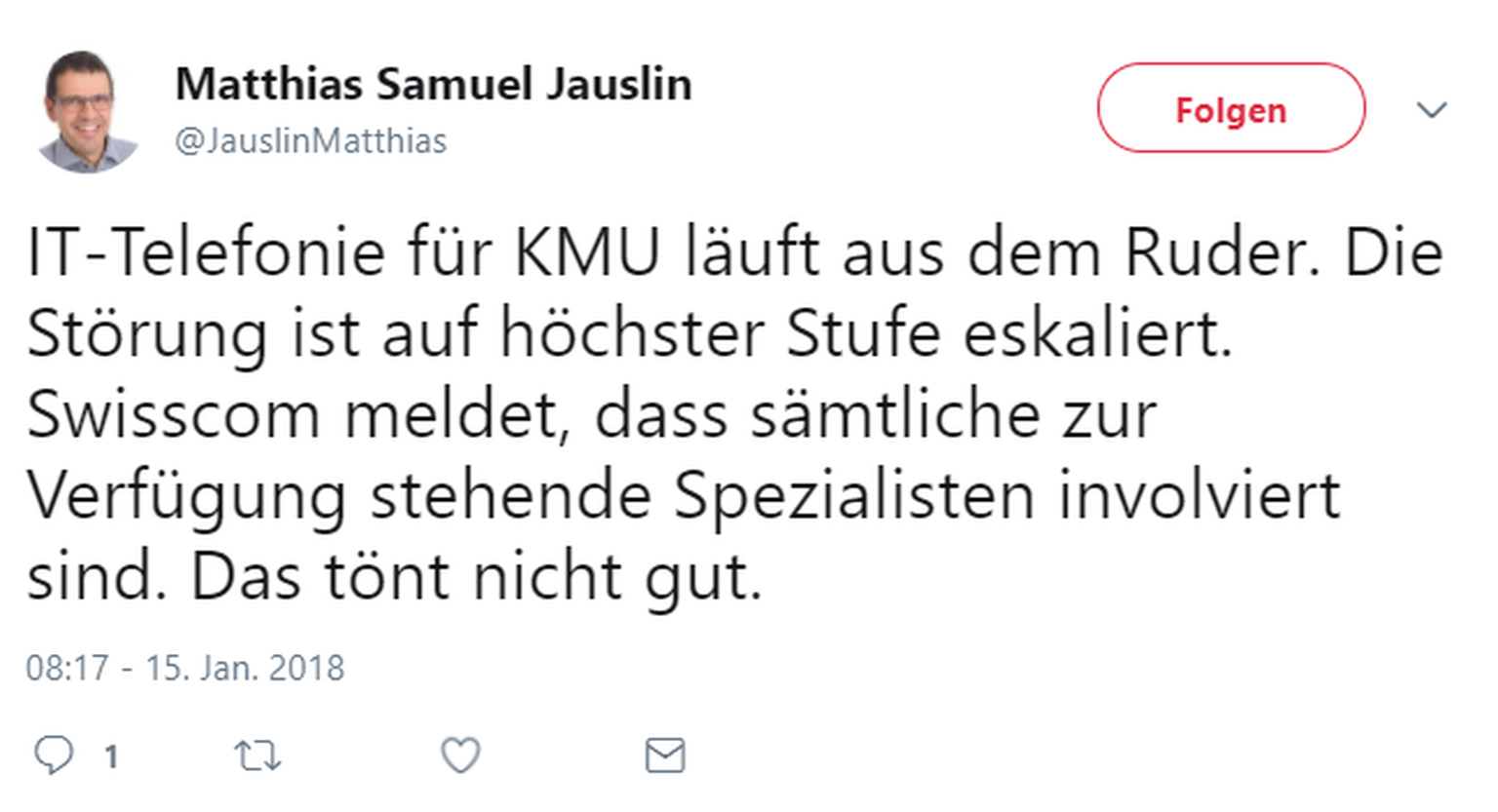Like the tweet with the heart icon
The height and width of the screenshot is (812, 1498).
tap(460, 755)
